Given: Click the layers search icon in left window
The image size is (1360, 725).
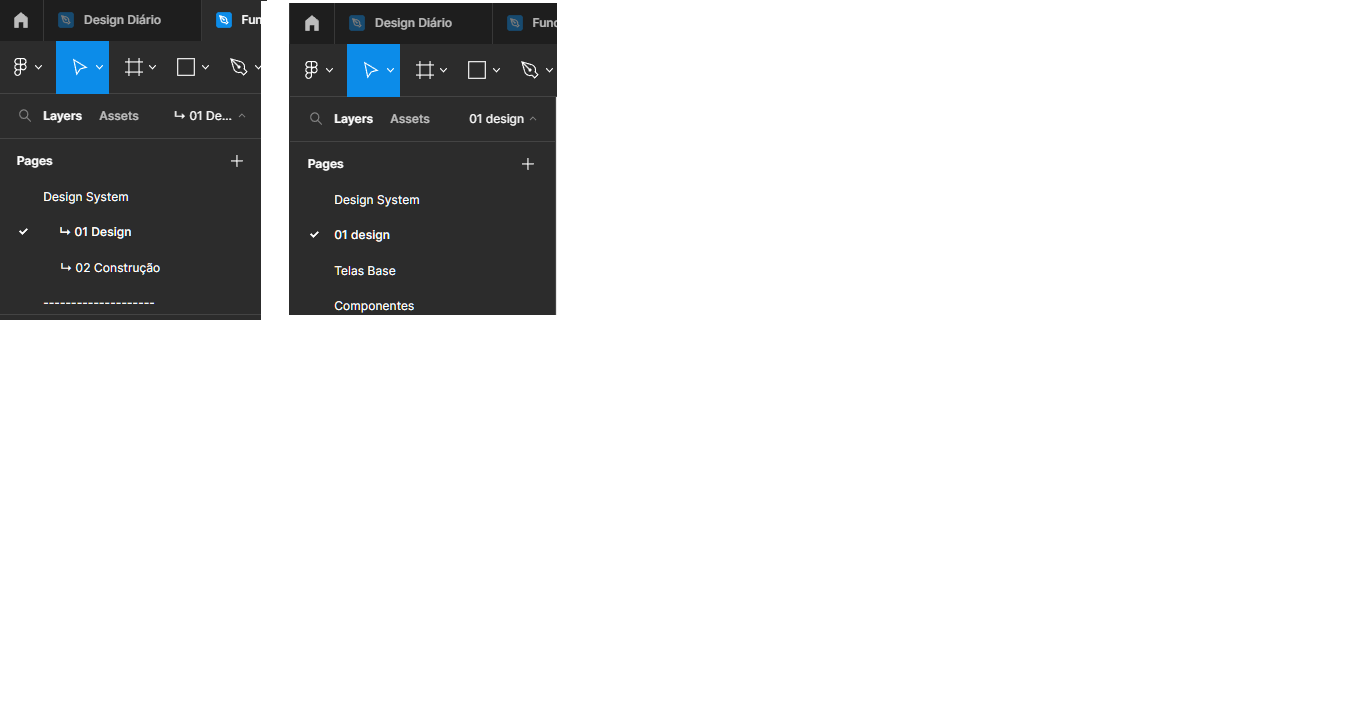Looking at the screenshot, I should [x=25, y=116].
